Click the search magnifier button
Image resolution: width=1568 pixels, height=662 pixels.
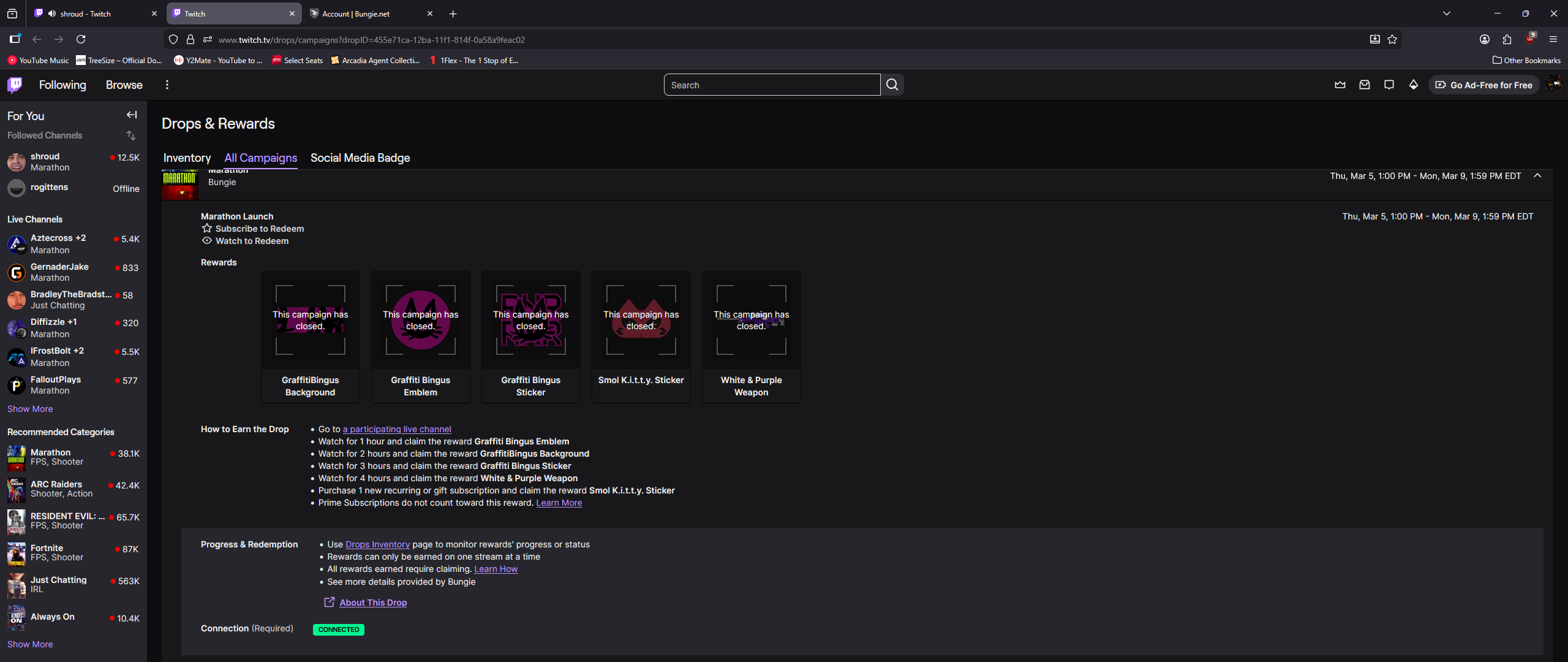[892, 85]
